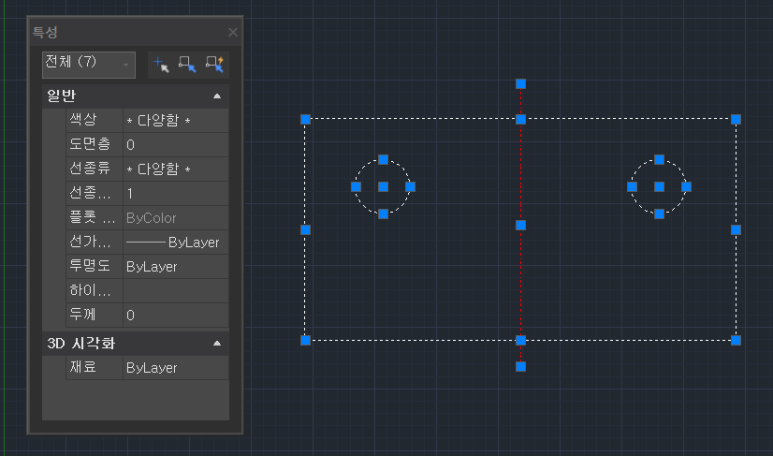Open the 선종류 property value
Viewport: 773px width, 456px height.
175,169
